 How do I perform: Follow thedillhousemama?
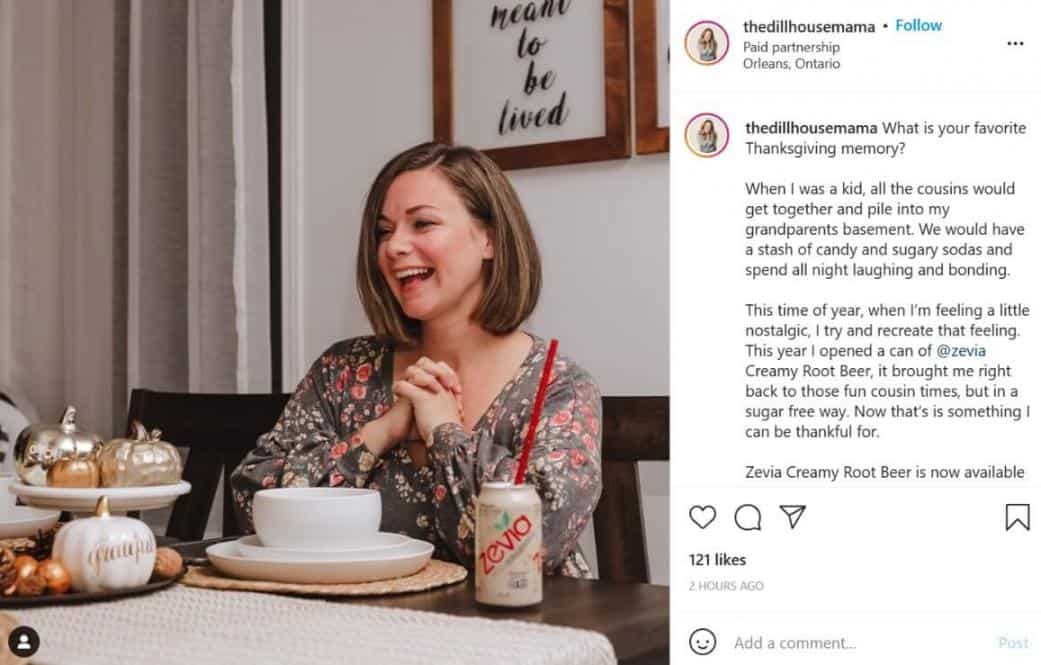click(x=919, y=26)
